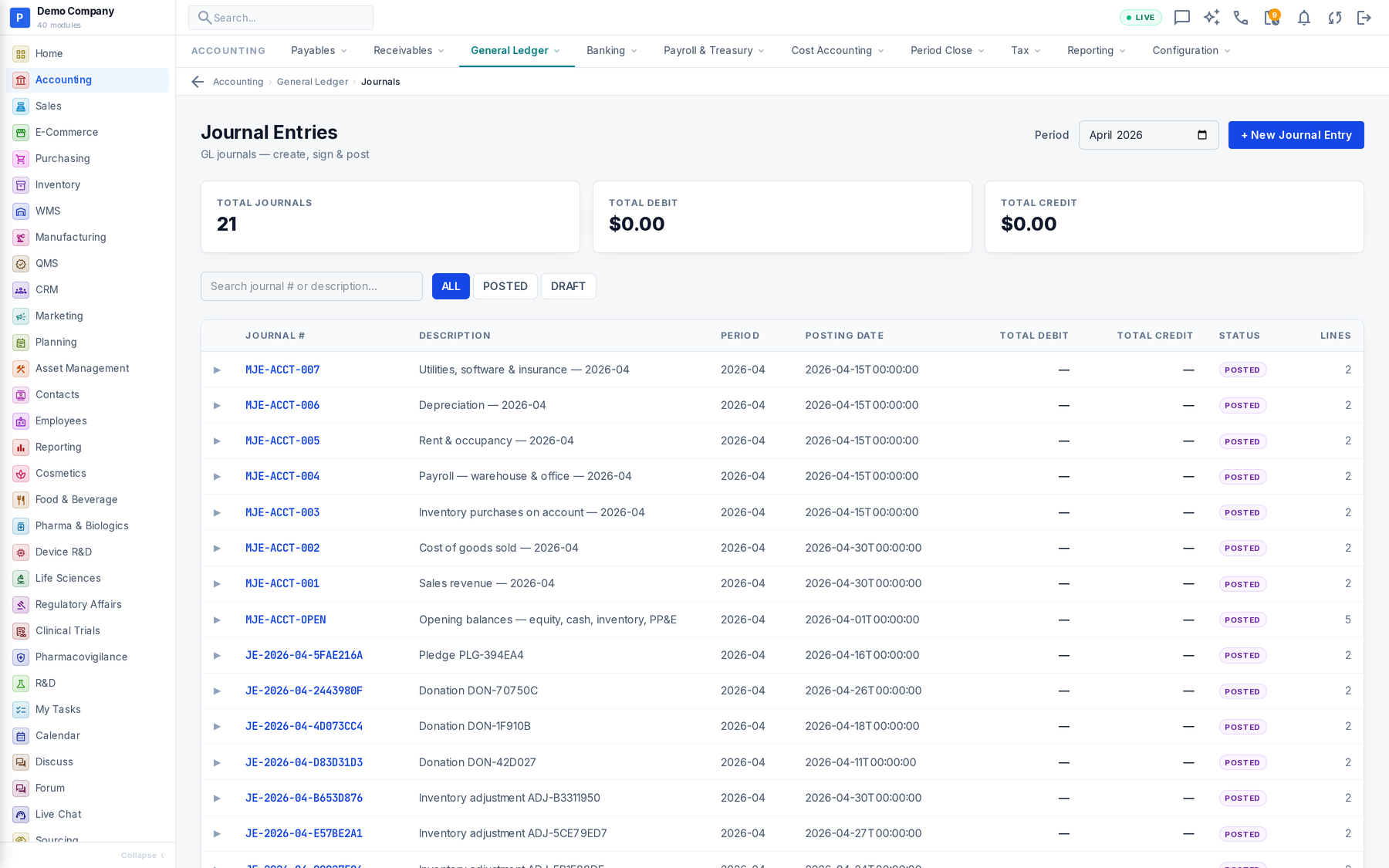Expand row MJE-ACCT-006 Depreciation

(217, 406)
